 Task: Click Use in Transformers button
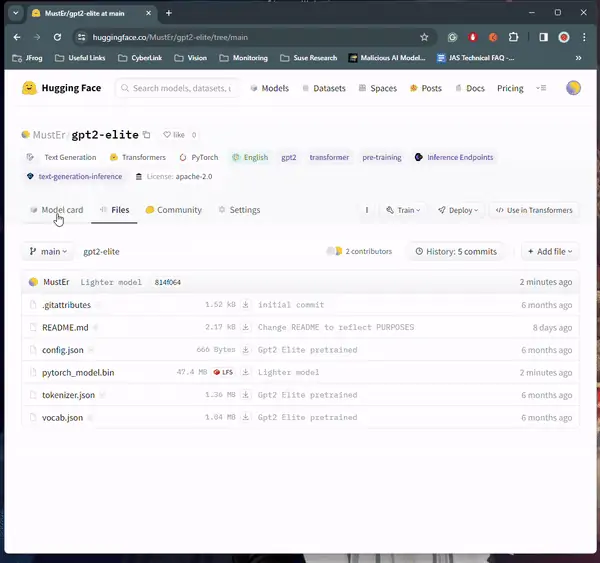tap(534, 210)
